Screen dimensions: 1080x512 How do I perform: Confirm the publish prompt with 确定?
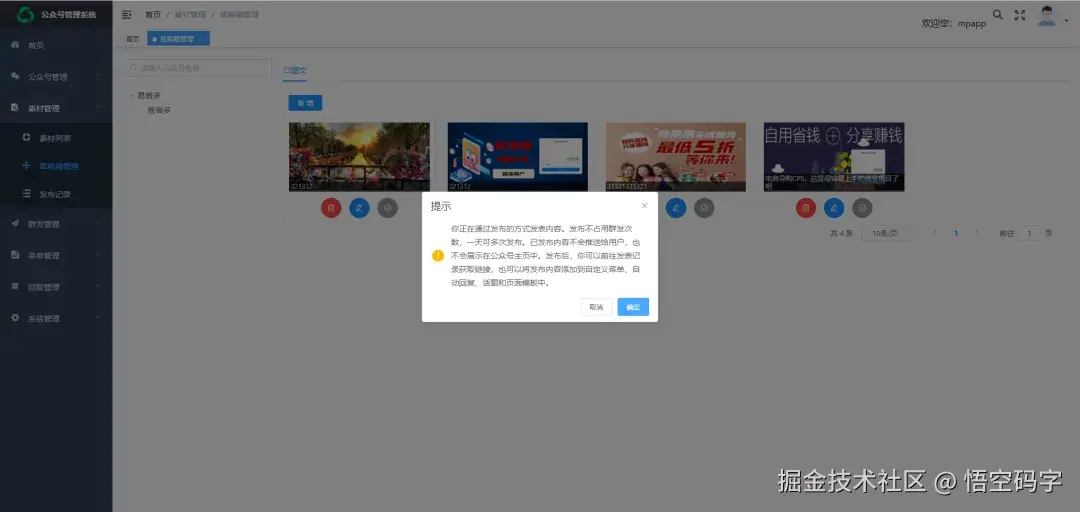tap(633, 307)
